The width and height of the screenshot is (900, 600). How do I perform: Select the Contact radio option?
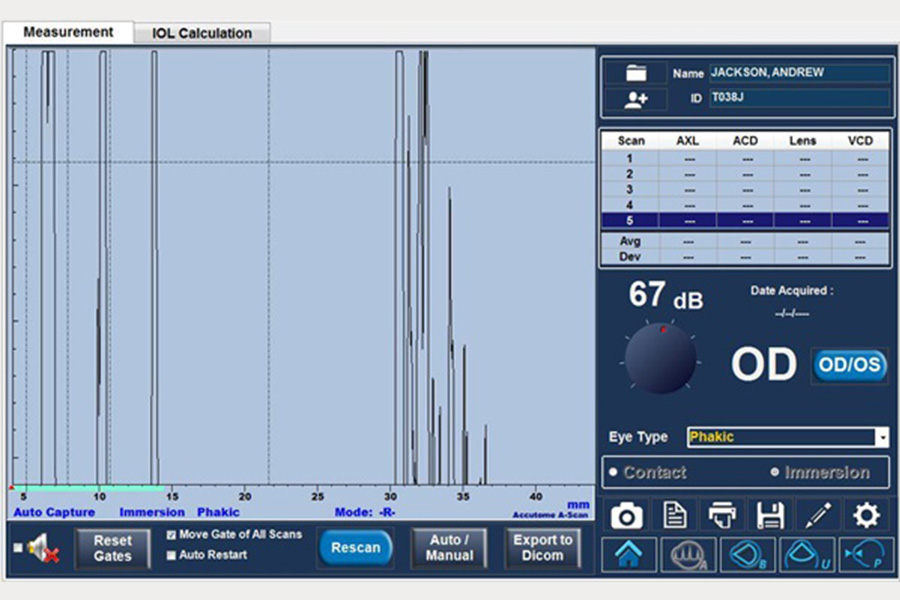click(614, 472)
